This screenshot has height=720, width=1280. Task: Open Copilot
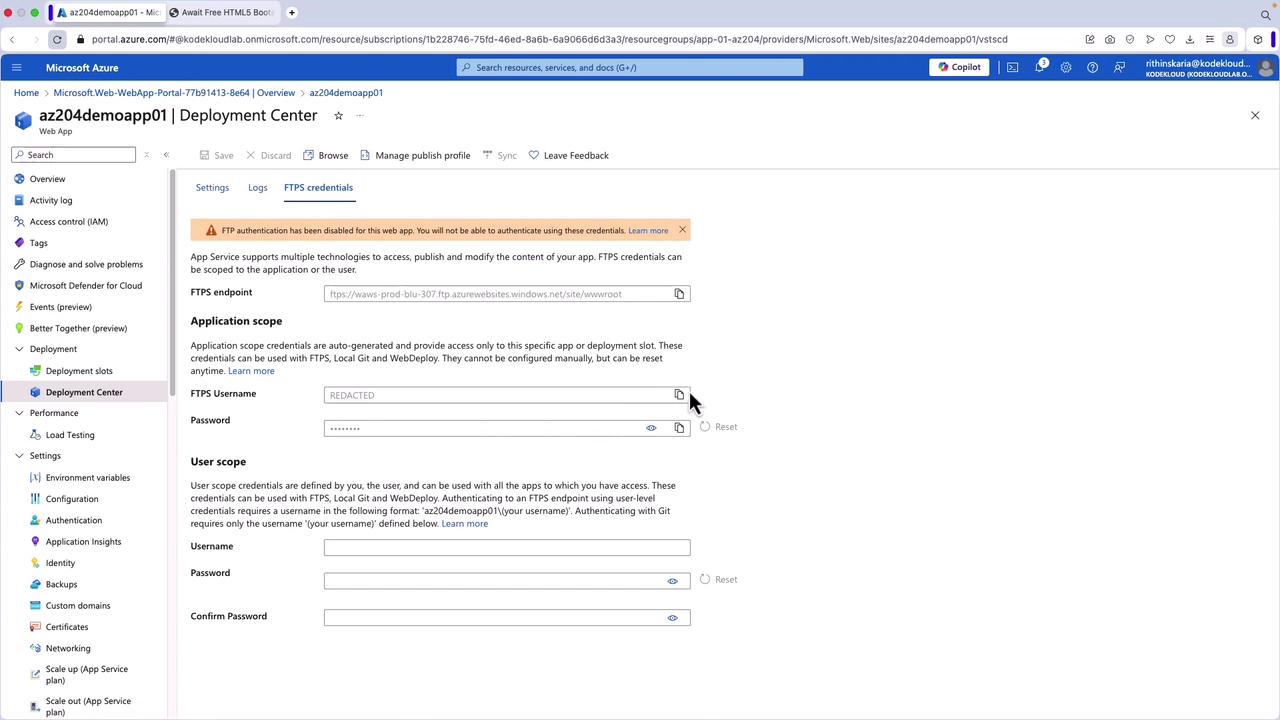pyautogui.click(x=959, y=67)
